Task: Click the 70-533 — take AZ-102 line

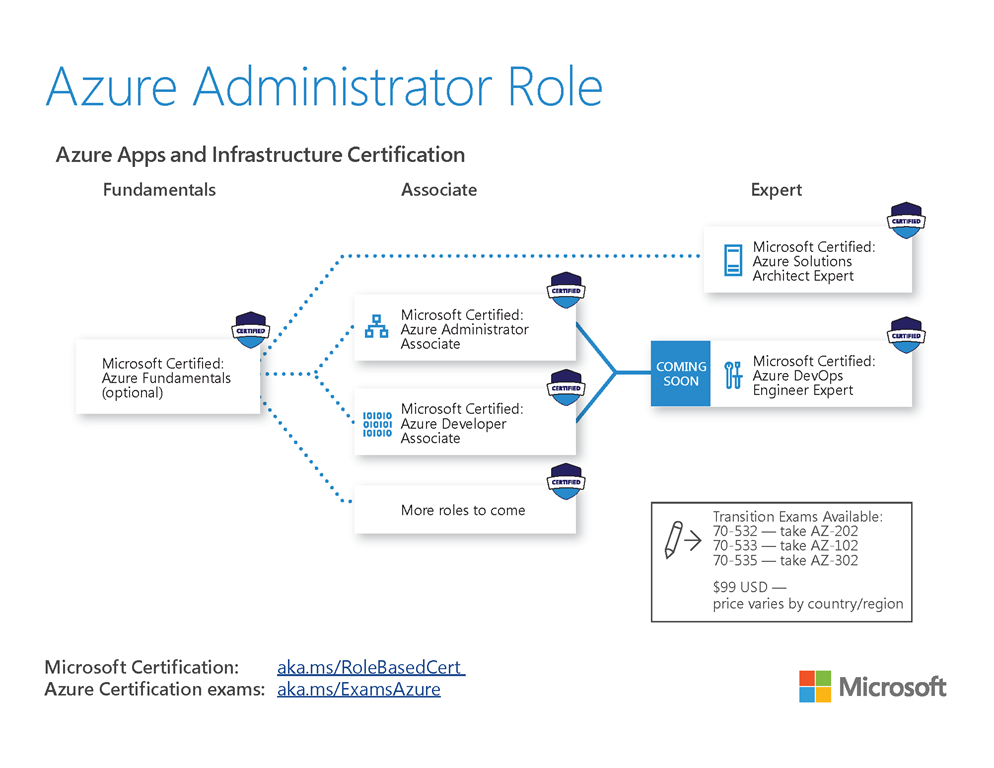Action: 785,545
